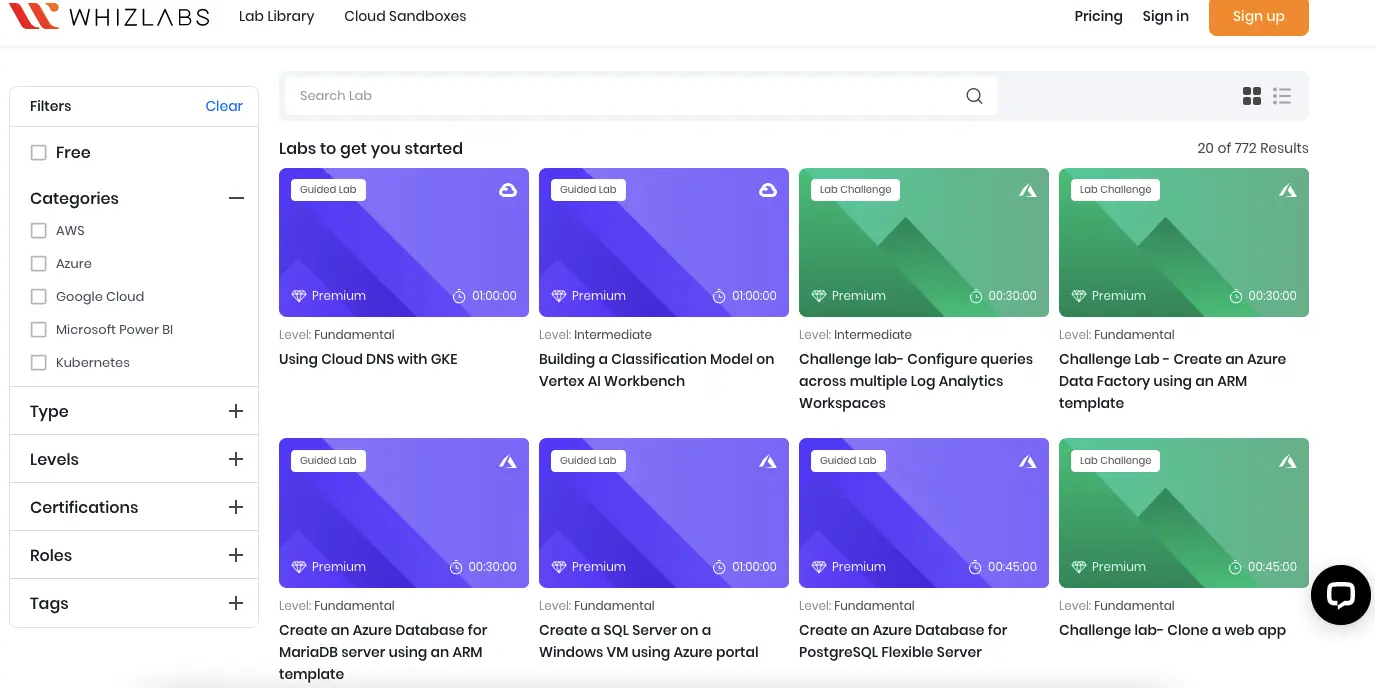This screenshot has height=688, width=1375.
Task: Click Premium diamond icon on Using Cloud DNS card
Action: click(x=299, y=296)
